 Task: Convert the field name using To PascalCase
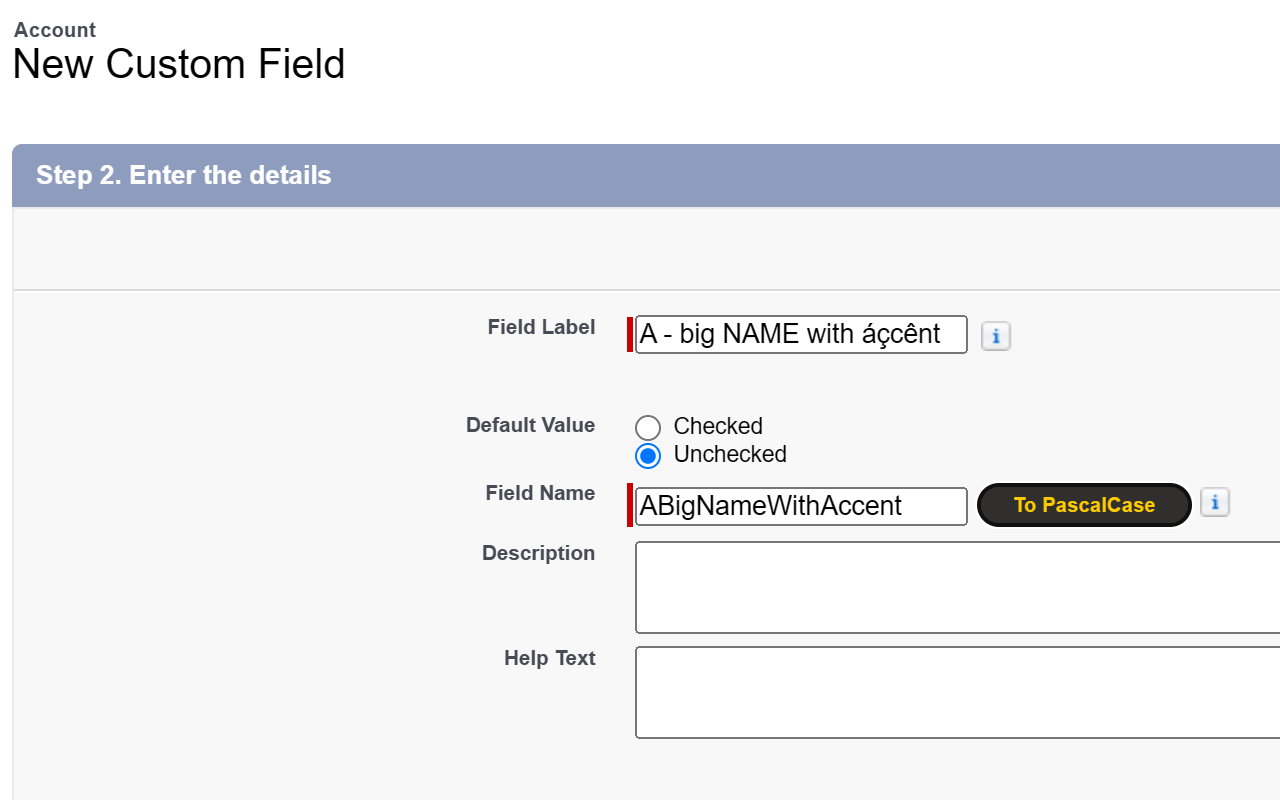[1083, 505]
